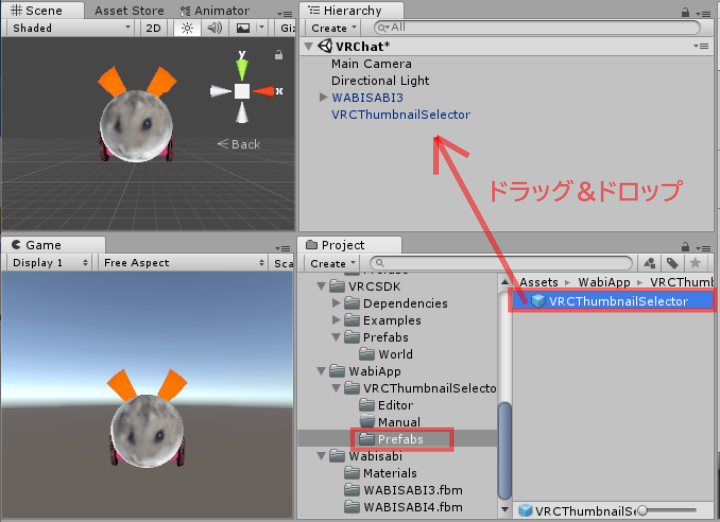Open the Project panel options menu
Screen dimensions: 720x522
703,248
